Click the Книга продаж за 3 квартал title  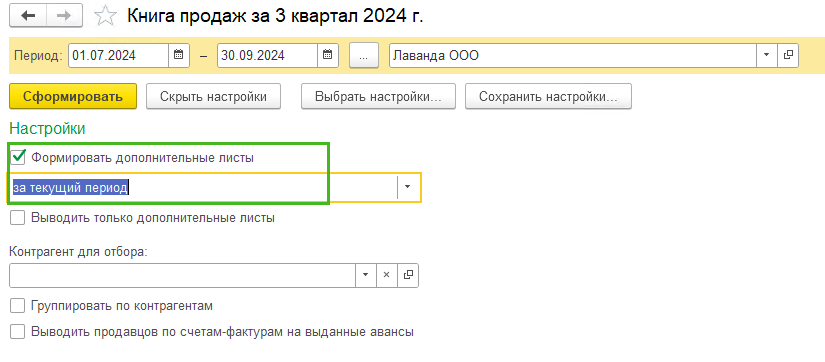(x=275, y=16)
